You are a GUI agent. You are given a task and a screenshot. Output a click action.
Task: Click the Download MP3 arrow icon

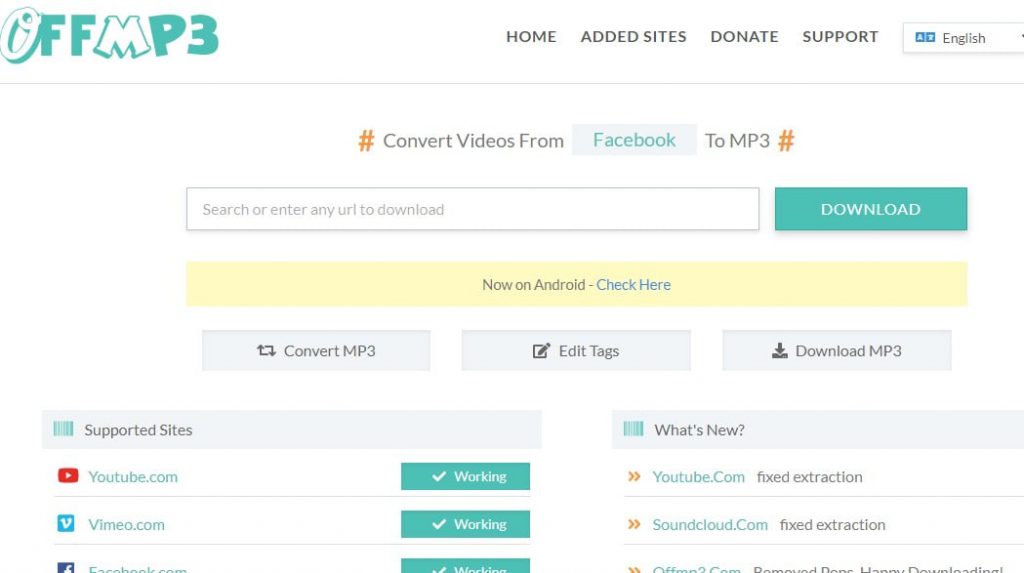pos(780,351)
